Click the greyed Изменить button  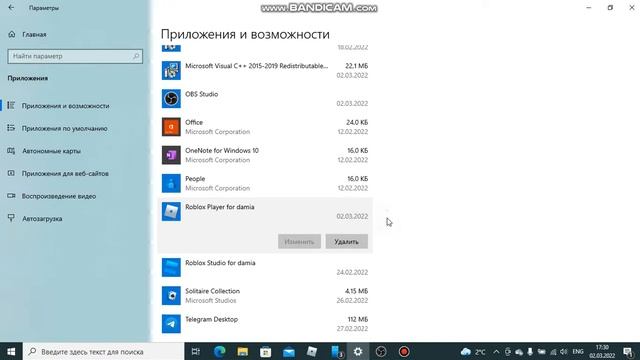pyautogui.click(x=299, y=242)
